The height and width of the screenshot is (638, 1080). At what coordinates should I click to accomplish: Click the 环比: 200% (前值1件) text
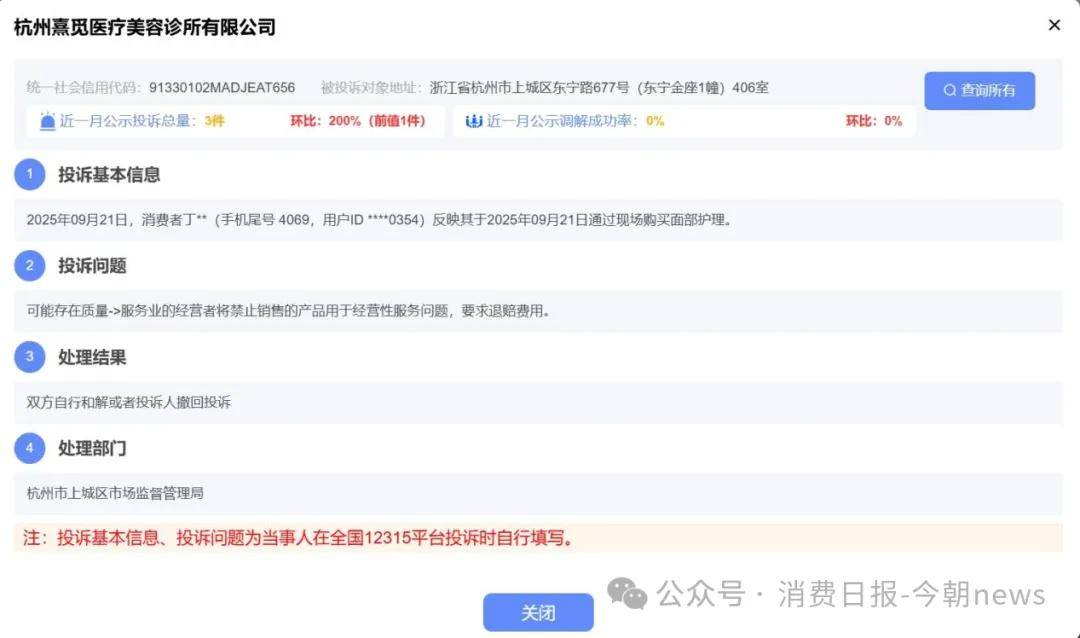tap(358, 121)
